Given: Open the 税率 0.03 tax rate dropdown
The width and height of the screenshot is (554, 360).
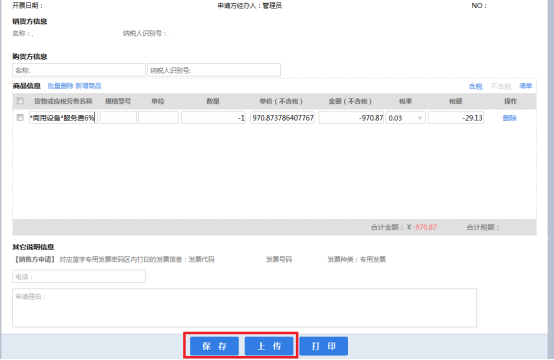Looking at the screenshot, I should [x=405, y=118].
